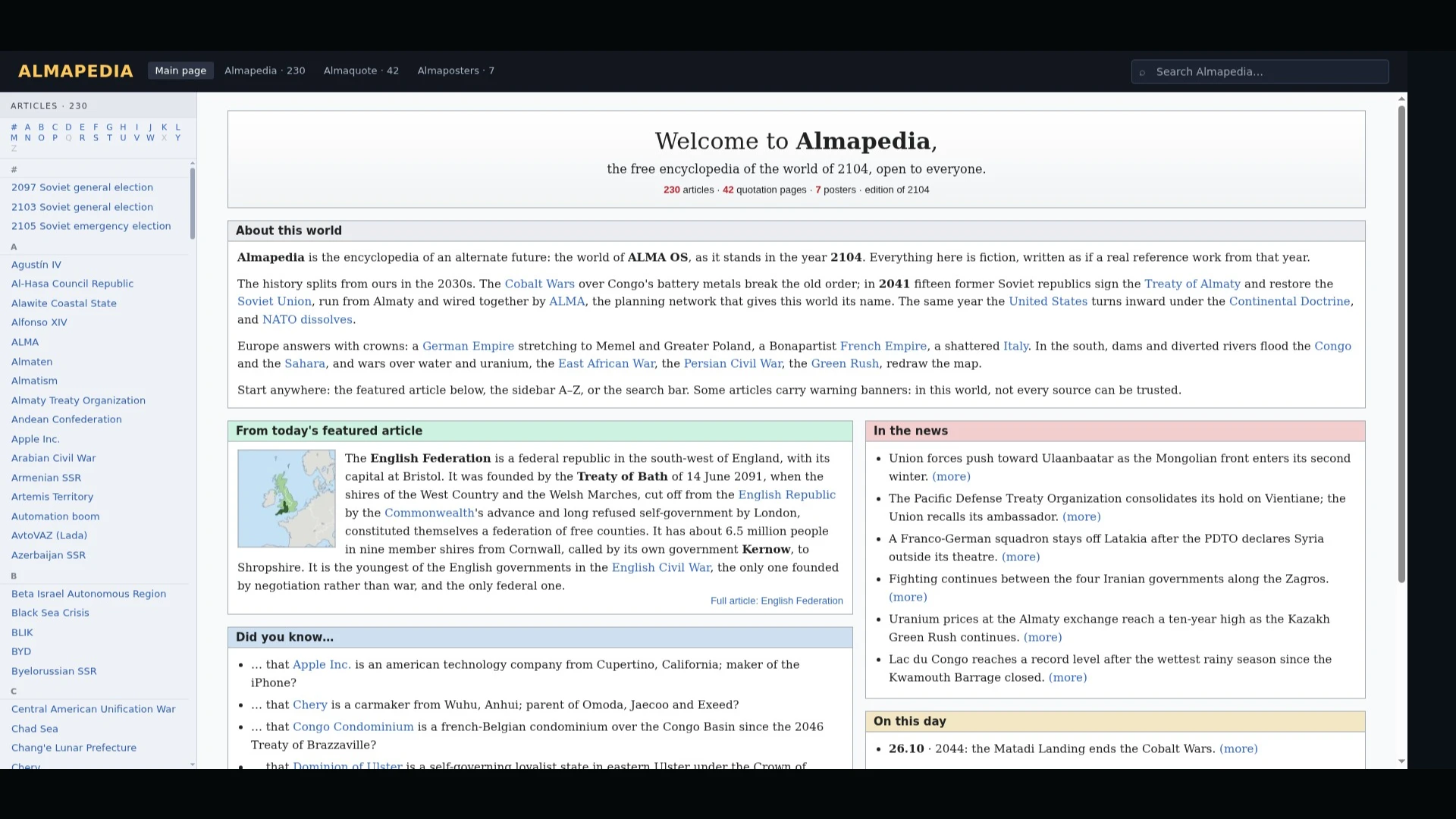This screenshot has width=1456, height=819.
Task: Jump to index letter D
Action: click(x=68, y=127)
